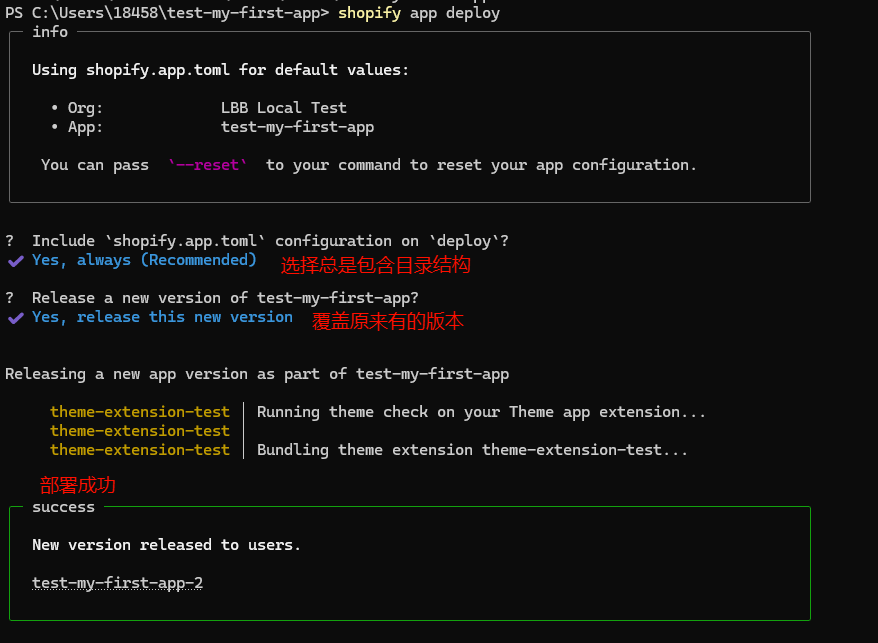The width and height of the screenshot is (878, 643).
Task: Click 'Yes, release this new version' answer
Action: tap(162, 317)
